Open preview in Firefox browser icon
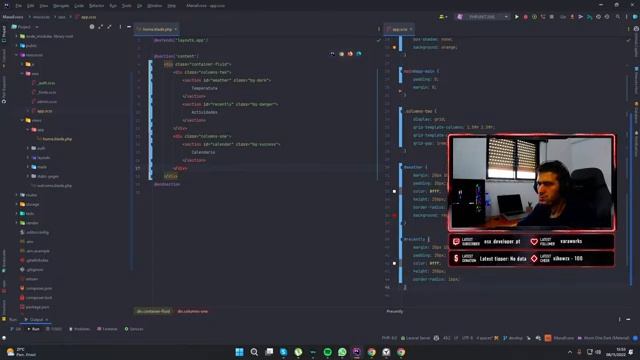 tap(350, 54)
